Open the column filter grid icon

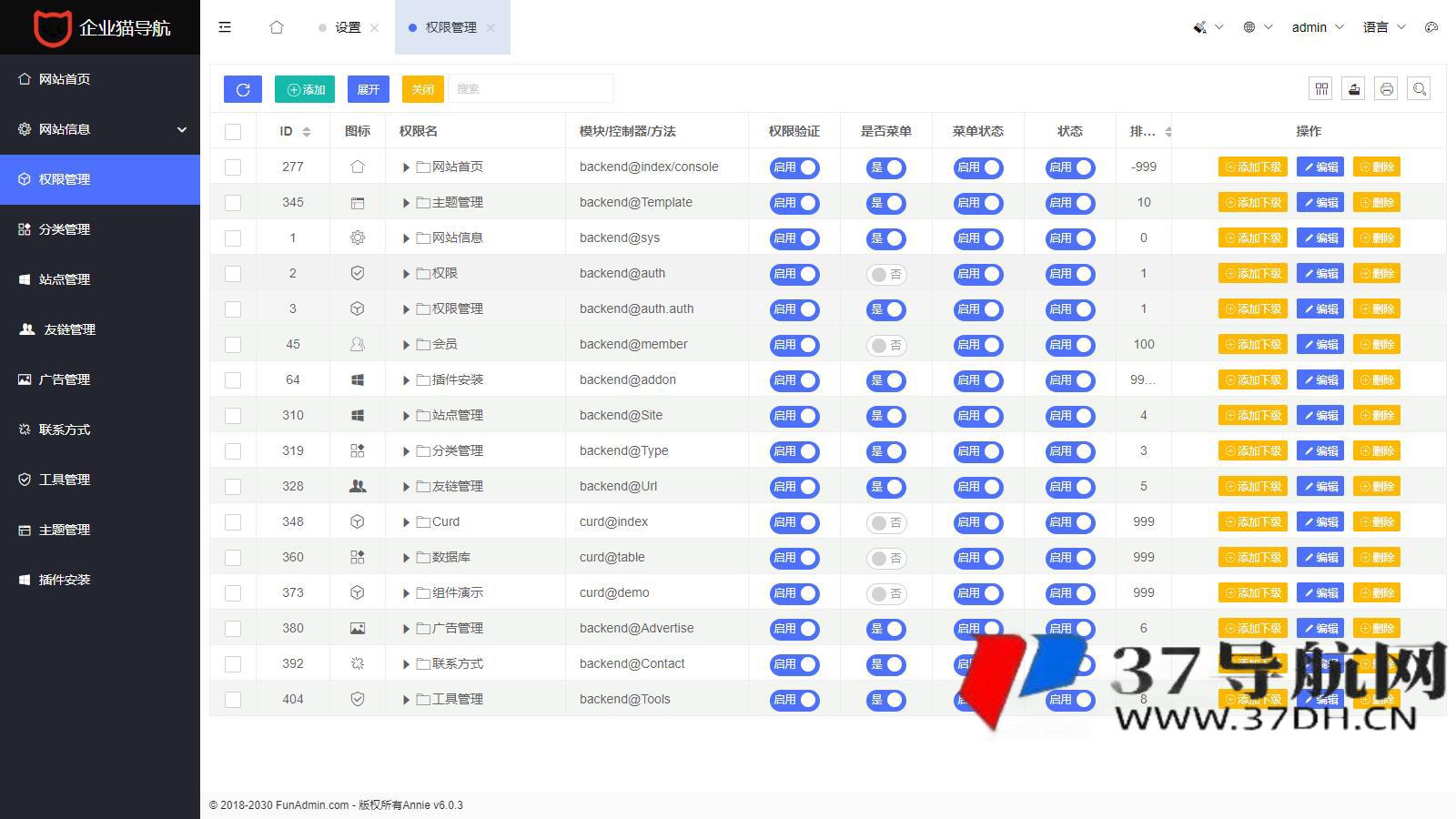[x=1321, y=89]
